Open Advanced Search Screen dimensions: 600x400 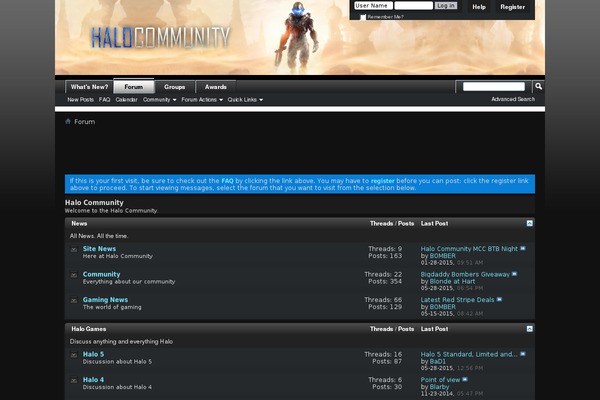coord(513,99)
